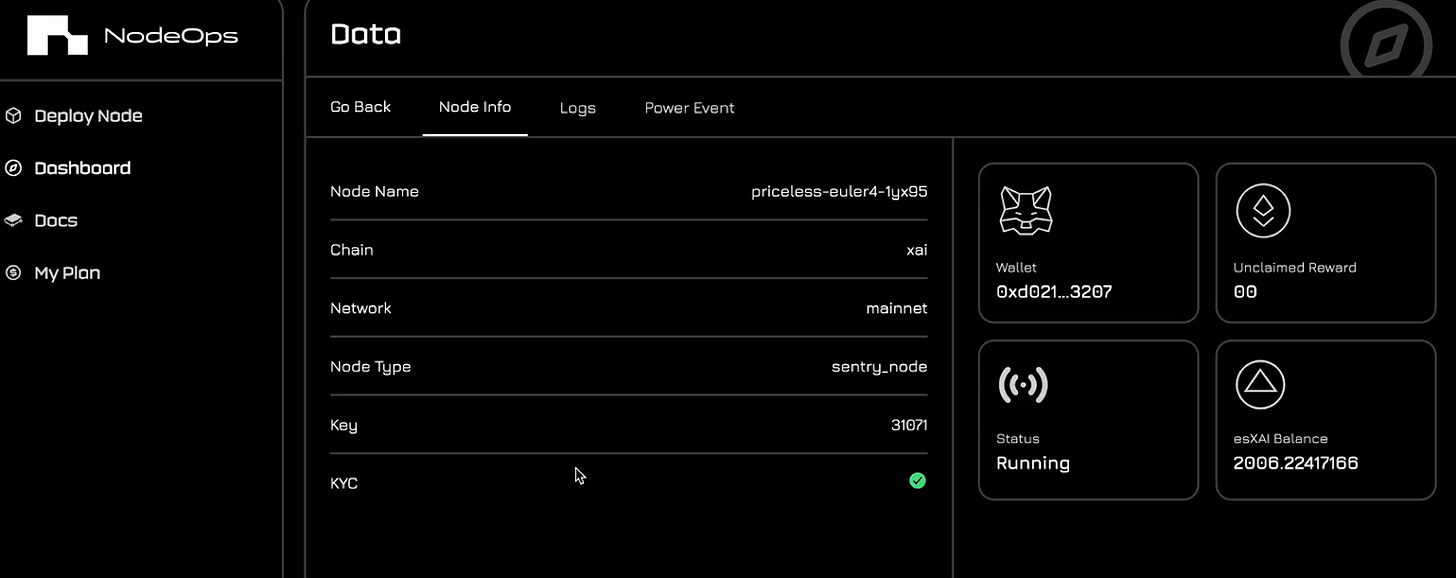Click the unclaimed reward value 00
The width and height of the screenshot is (1456, 578).
[x=1245, y=292]
